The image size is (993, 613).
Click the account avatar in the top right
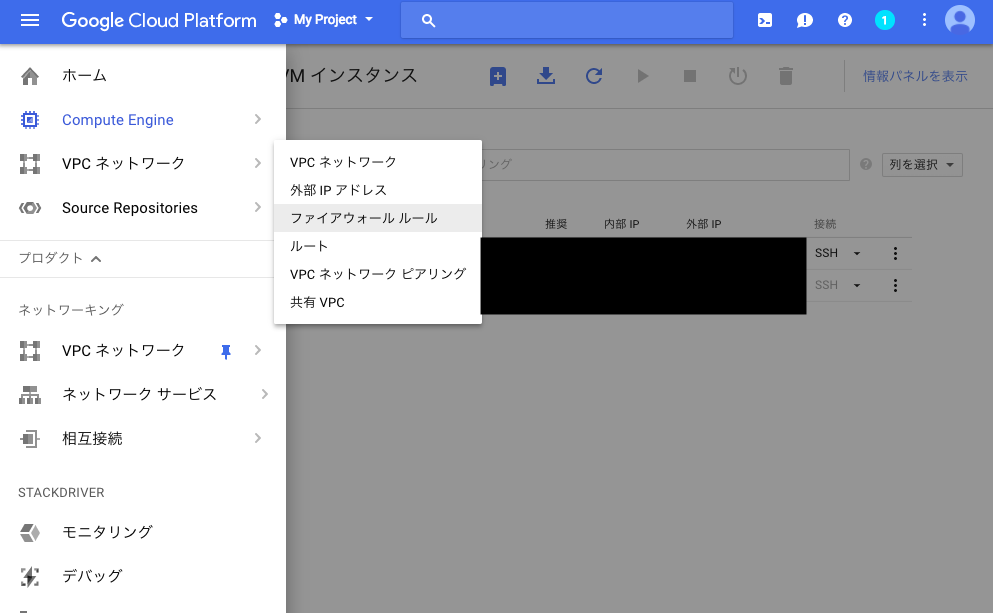pyautogui.click(x=959, y=20)
